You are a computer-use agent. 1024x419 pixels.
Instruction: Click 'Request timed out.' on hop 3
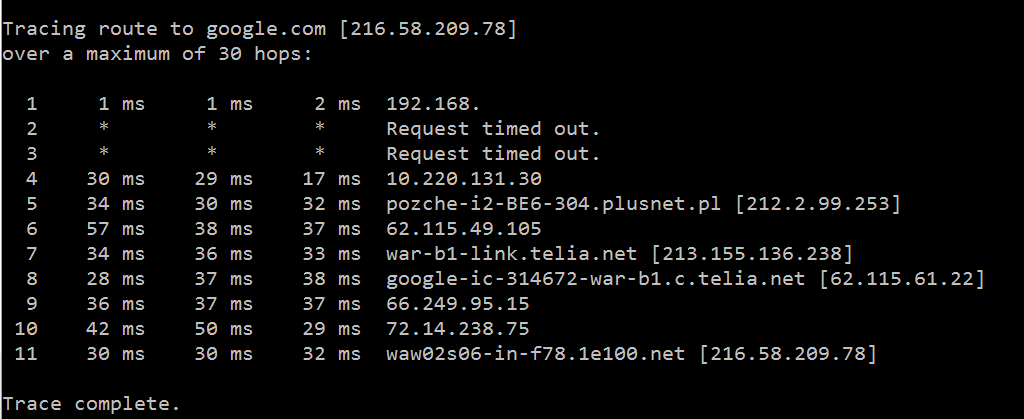(493, 154)
